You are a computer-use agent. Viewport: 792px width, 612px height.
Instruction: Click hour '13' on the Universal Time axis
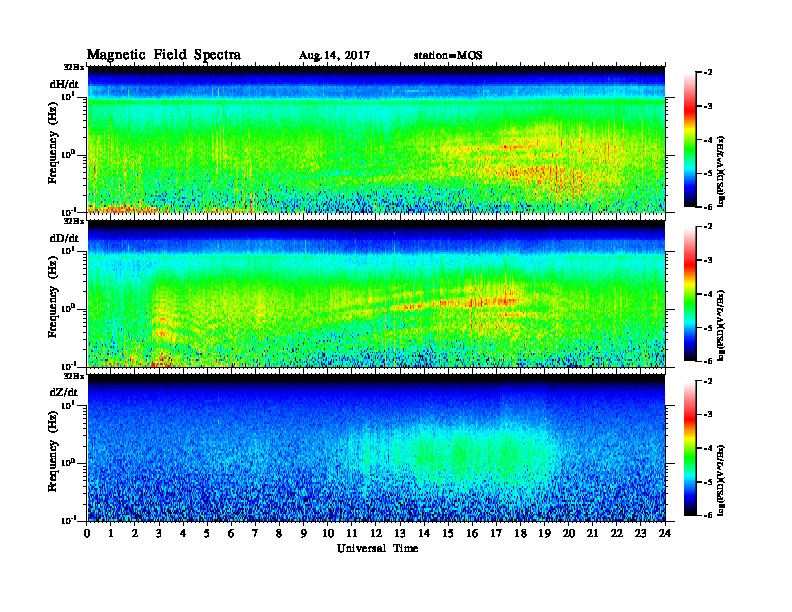tap(401, 534)
